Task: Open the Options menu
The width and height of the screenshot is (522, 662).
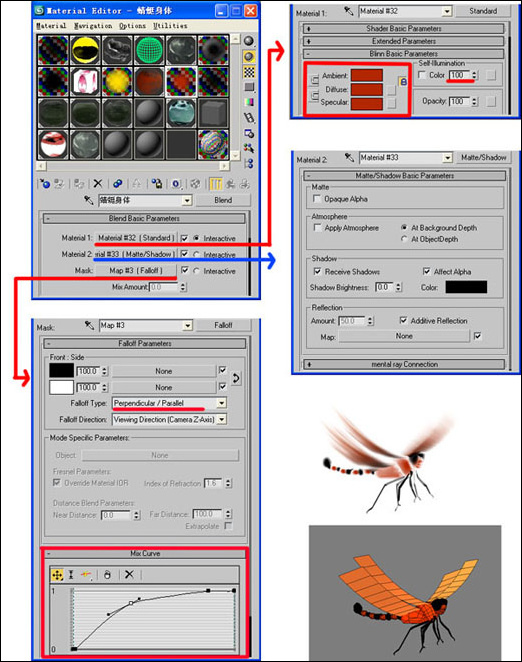Action: click(132, 26)
